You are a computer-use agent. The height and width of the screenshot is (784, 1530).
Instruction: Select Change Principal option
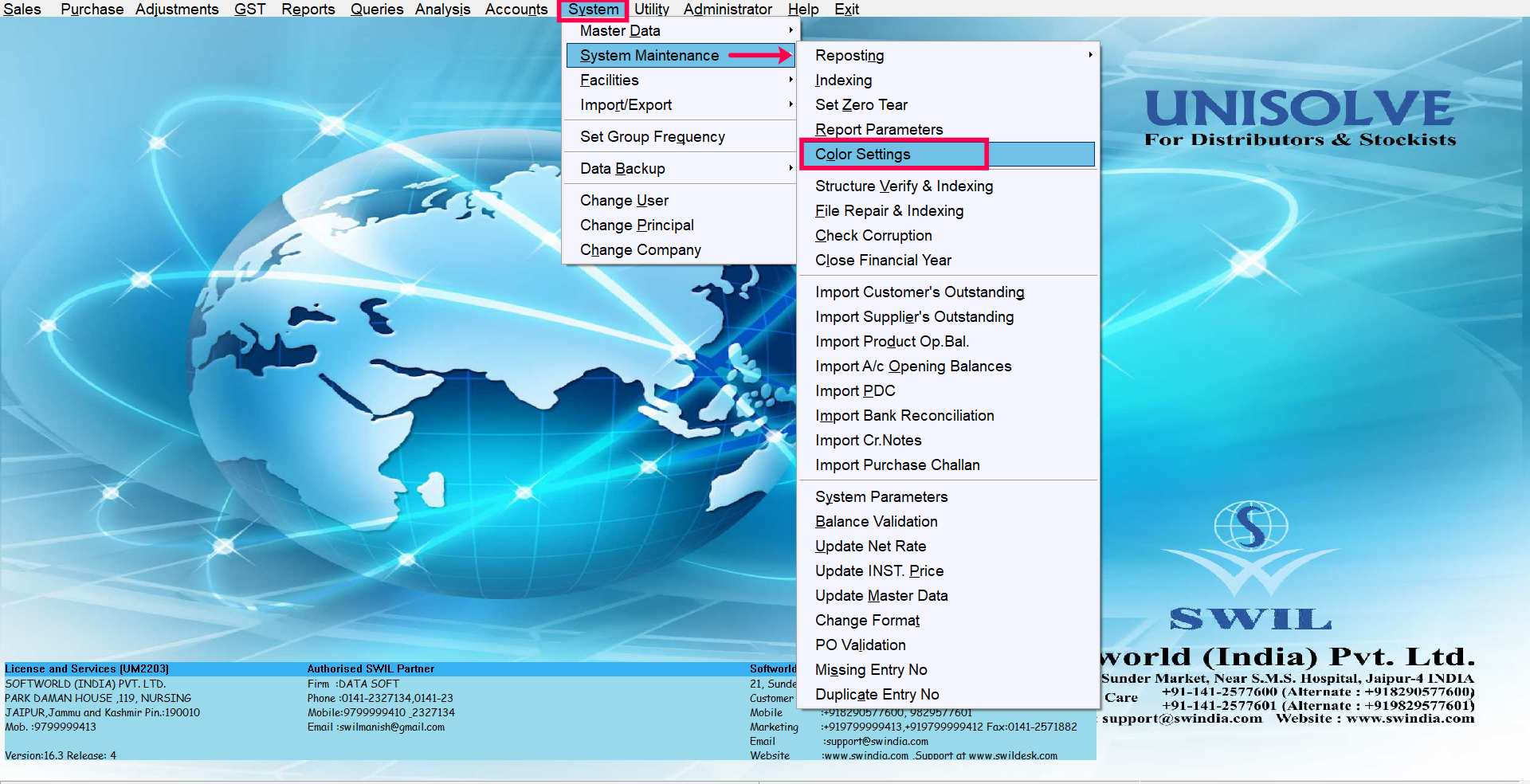(x=681, y=225)
